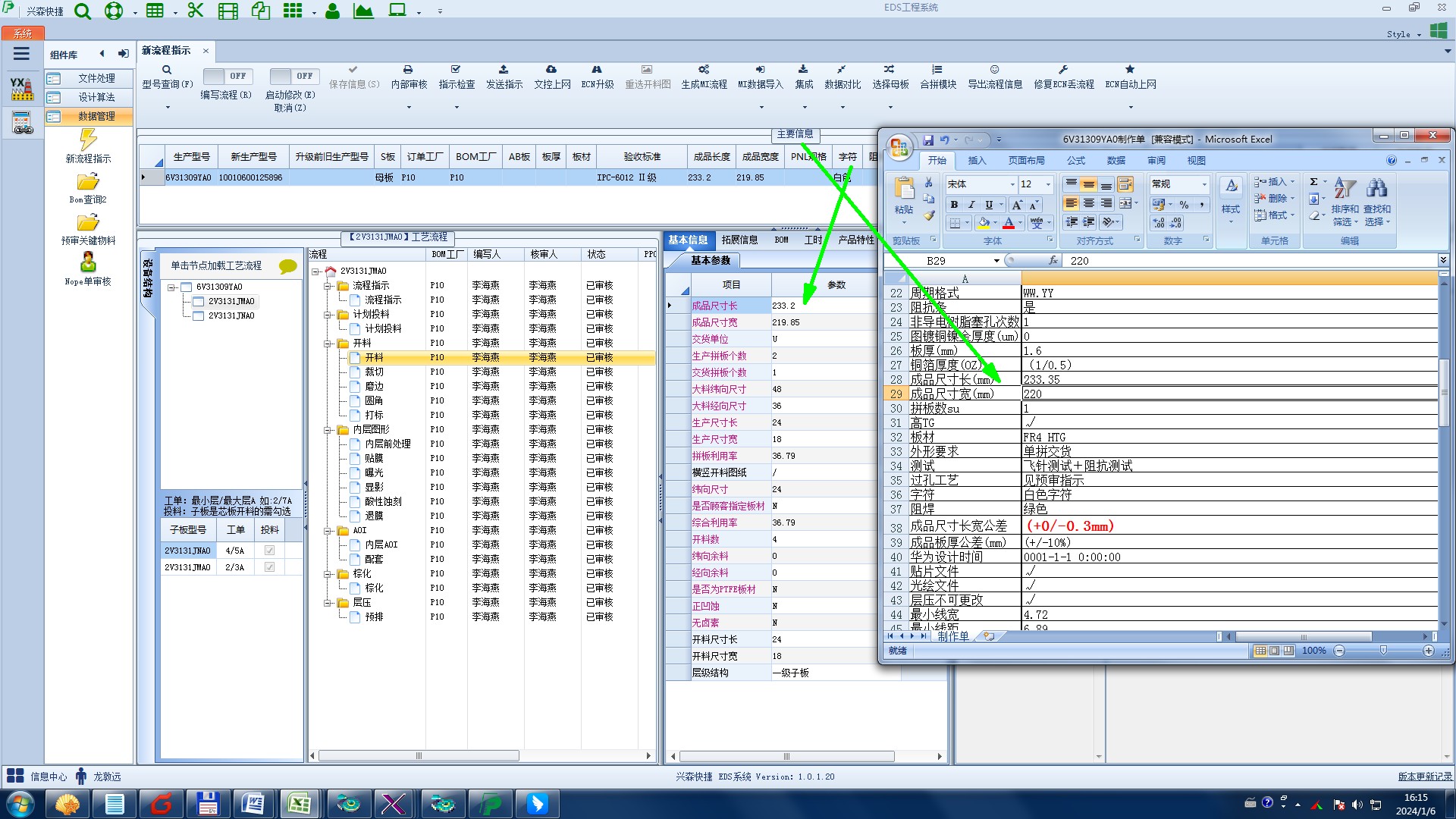
Task: Click Excel paste clipboard icon
Action: [903, 188]
